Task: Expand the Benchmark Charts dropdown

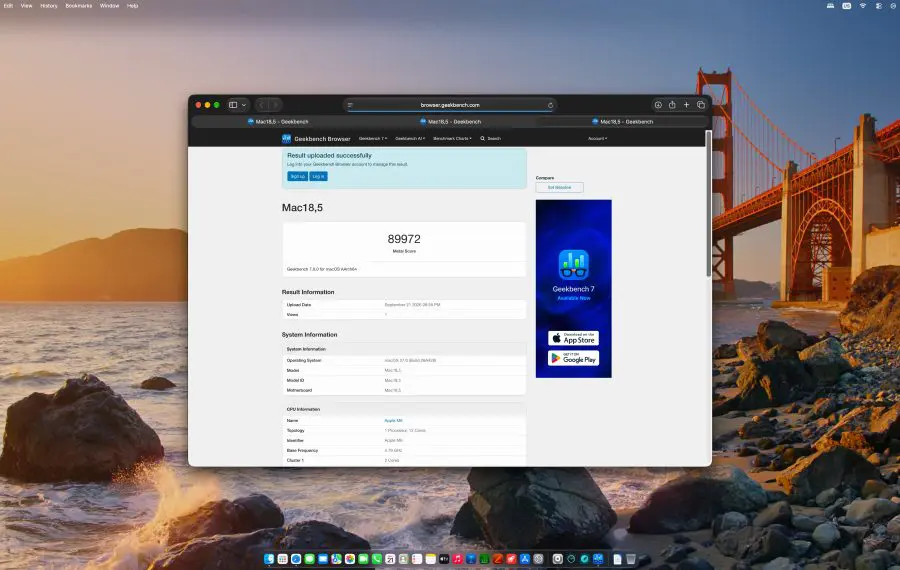Action: point(452,138)
